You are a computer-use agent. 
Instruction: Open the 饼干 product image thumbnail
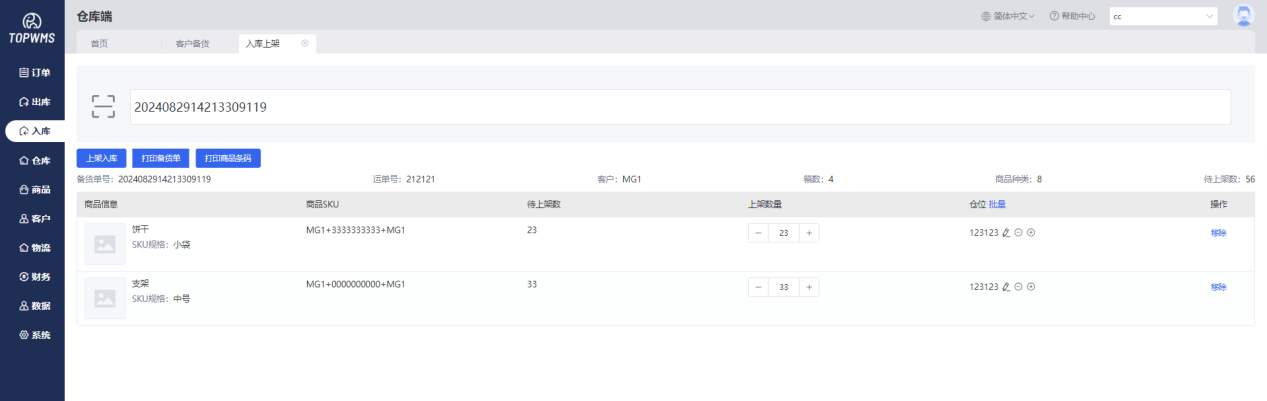[x=105, y=244]
